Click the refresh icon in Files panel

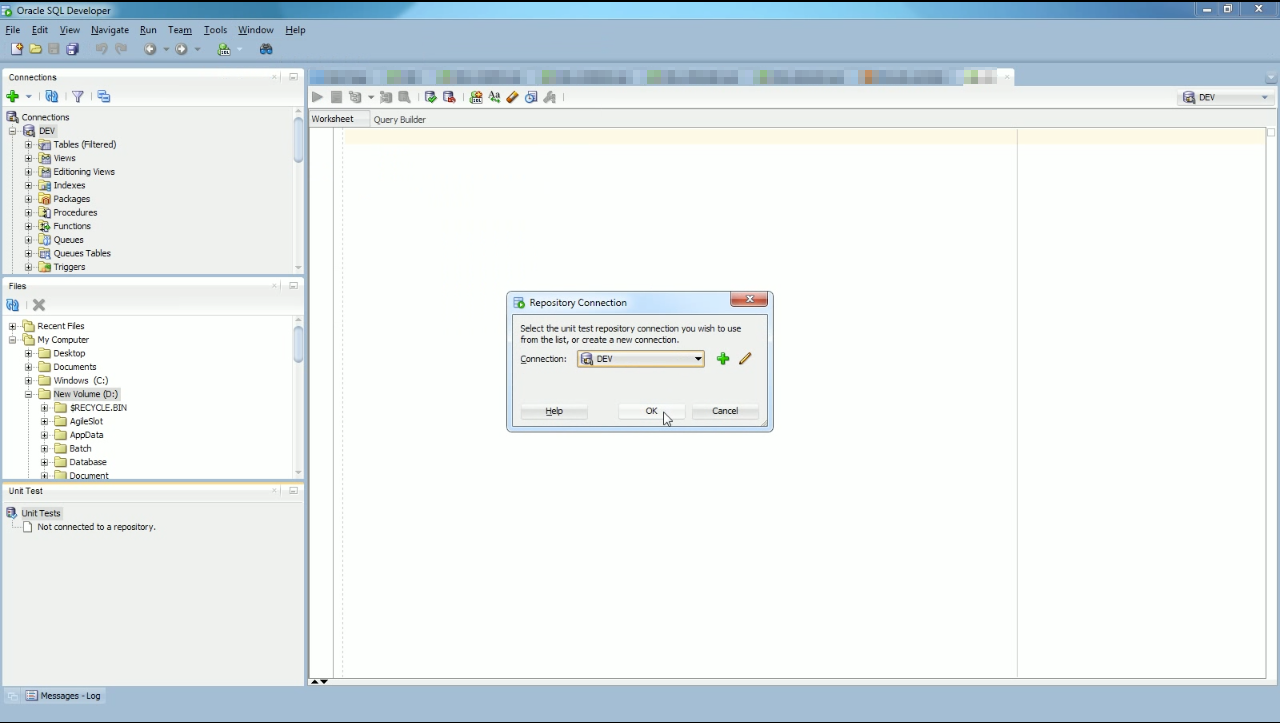13,305
